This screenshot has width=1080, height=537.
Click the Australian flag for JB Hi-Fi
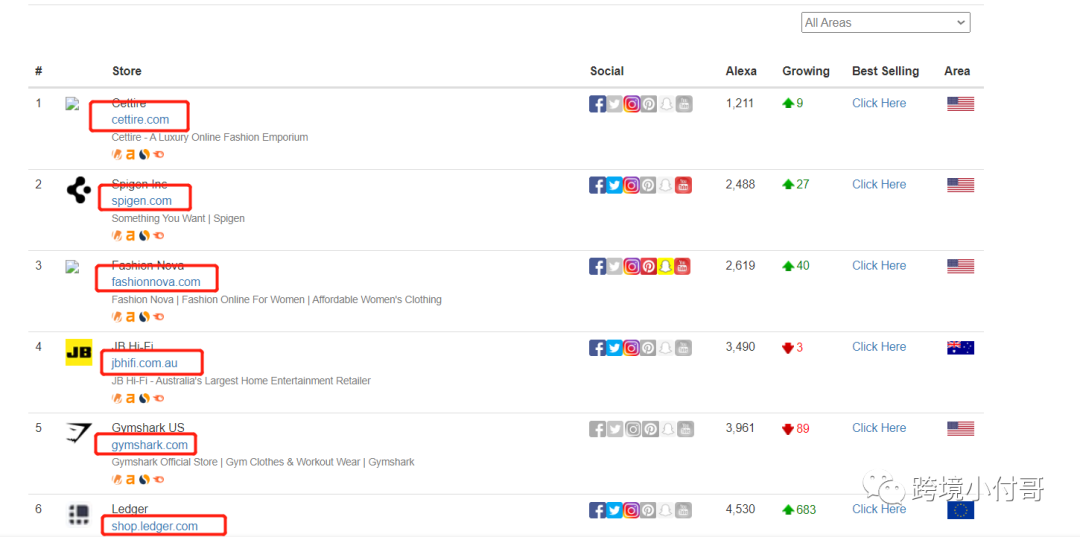click(x=960, y=348)
